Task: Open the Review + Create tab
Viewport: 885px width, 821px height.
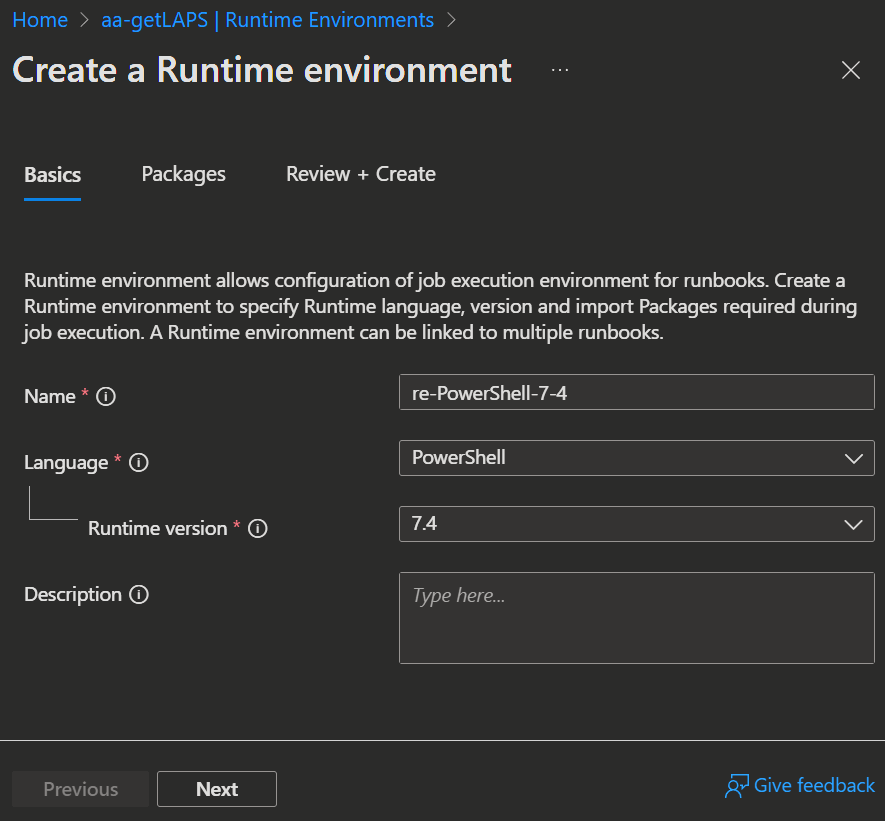Action: [x=360, y=174]
